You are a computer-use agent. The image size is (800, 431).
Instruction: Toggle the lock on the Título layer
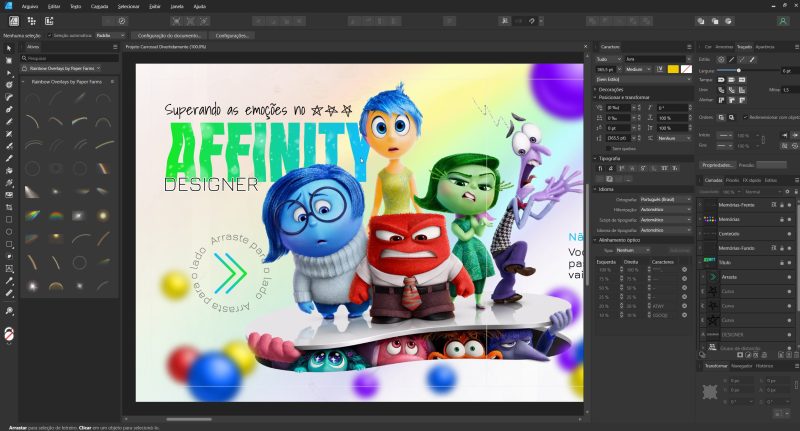click(782, 263)
